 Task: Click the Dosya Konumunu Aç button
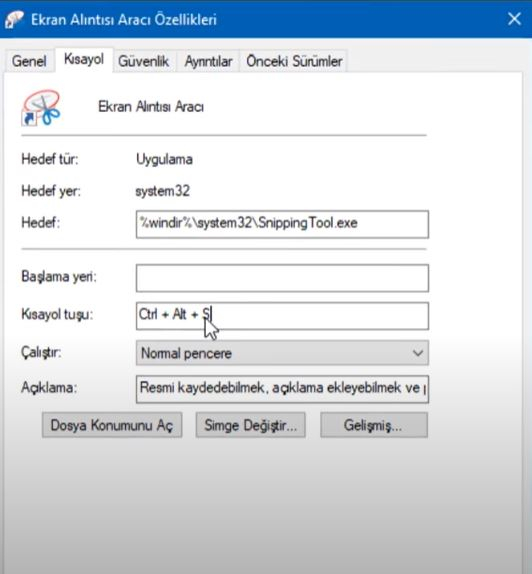click(x=112, y=425)
